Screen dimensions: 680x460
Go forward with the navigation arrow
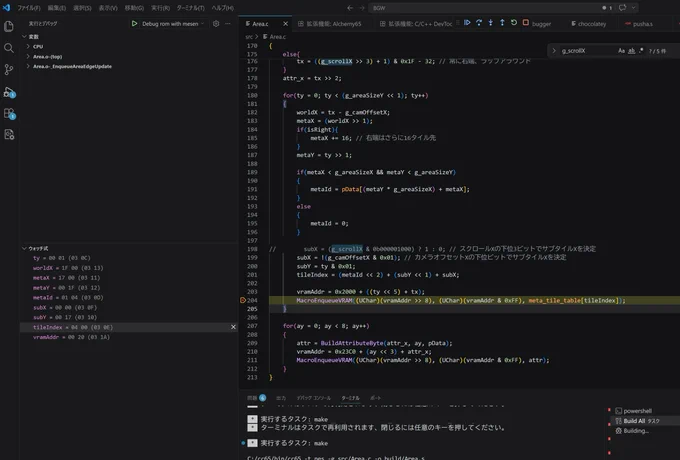(x=362, y=8)
